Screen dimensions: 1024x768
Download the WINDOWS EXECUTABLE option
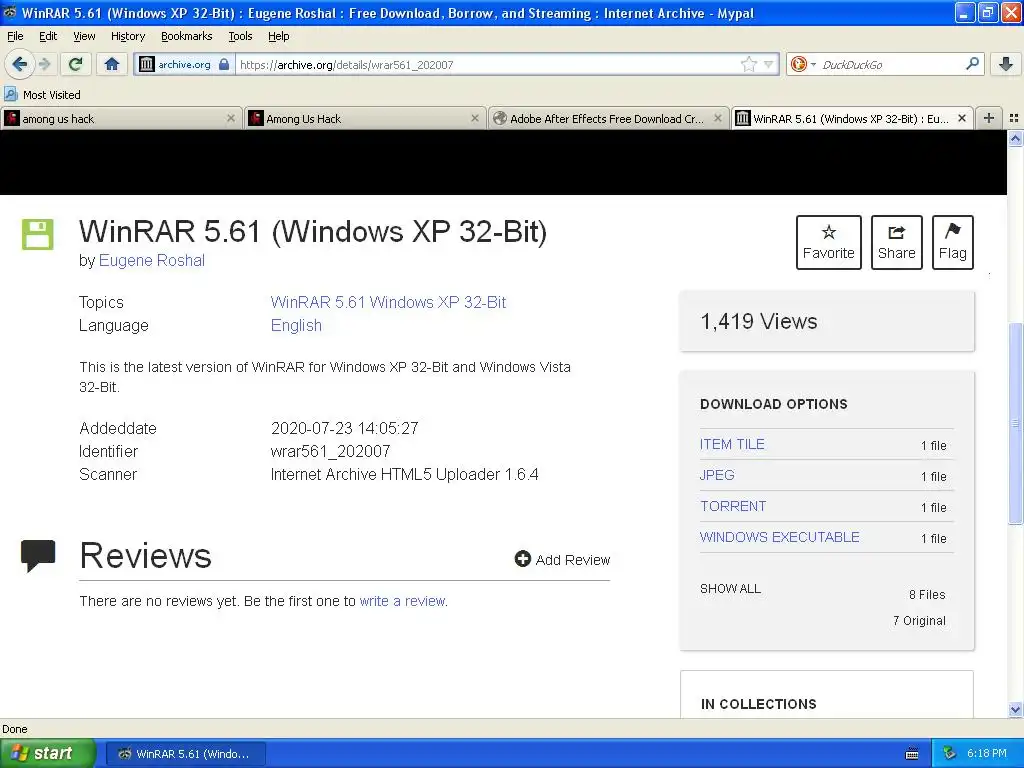coord(779,537)
